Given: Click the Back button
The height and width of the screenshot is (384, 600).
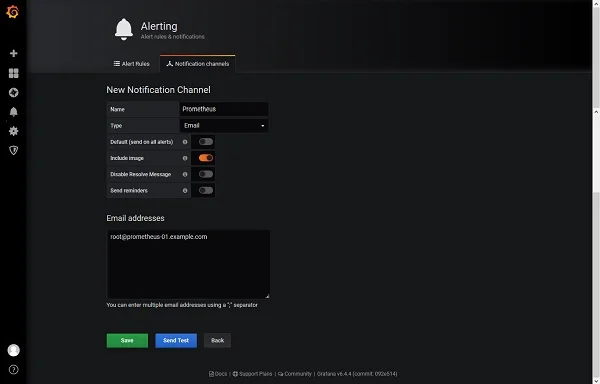Looking at the screenshot, I should click(217, 340).
